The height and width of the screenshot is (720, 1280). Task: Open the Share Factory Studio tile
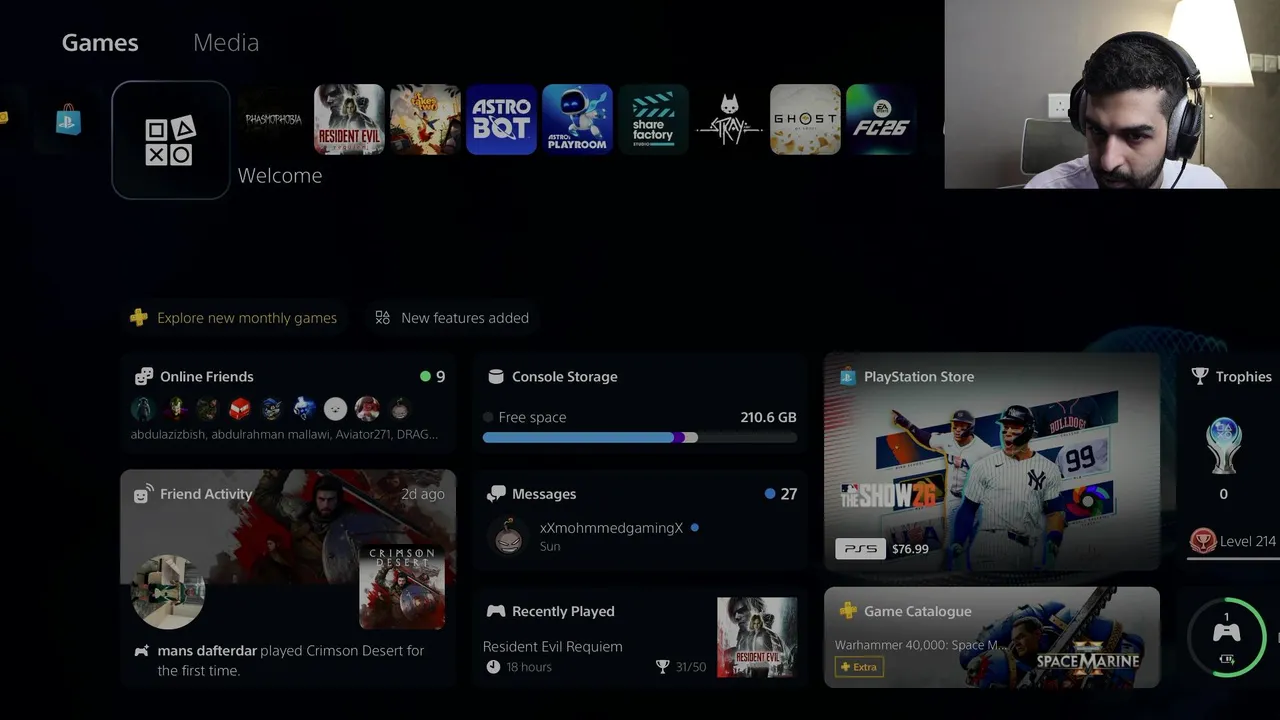[x=653, y=120]
